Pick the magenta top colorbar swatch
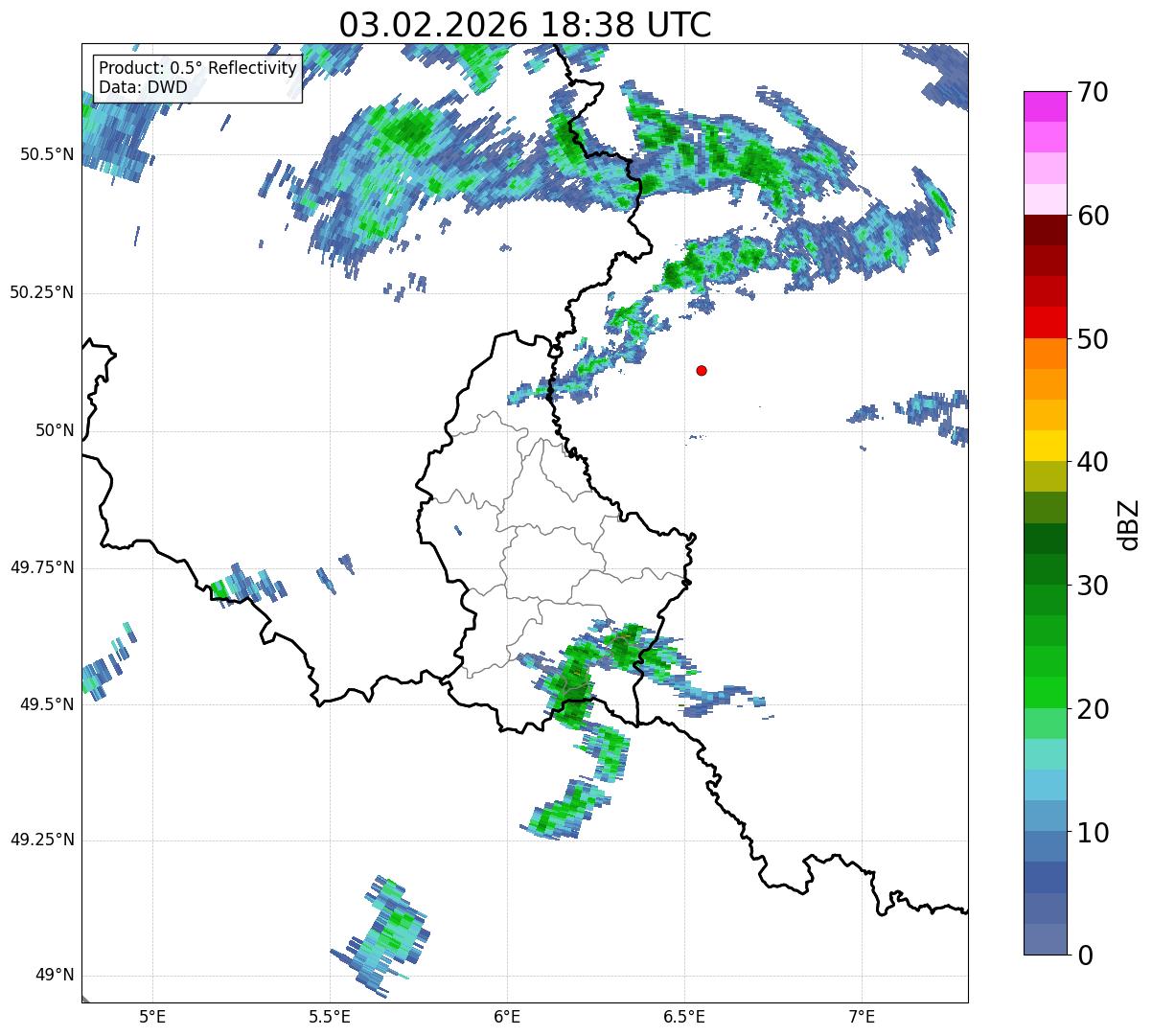Screen dimensions: 1152x1036 tap(1046, 106)
